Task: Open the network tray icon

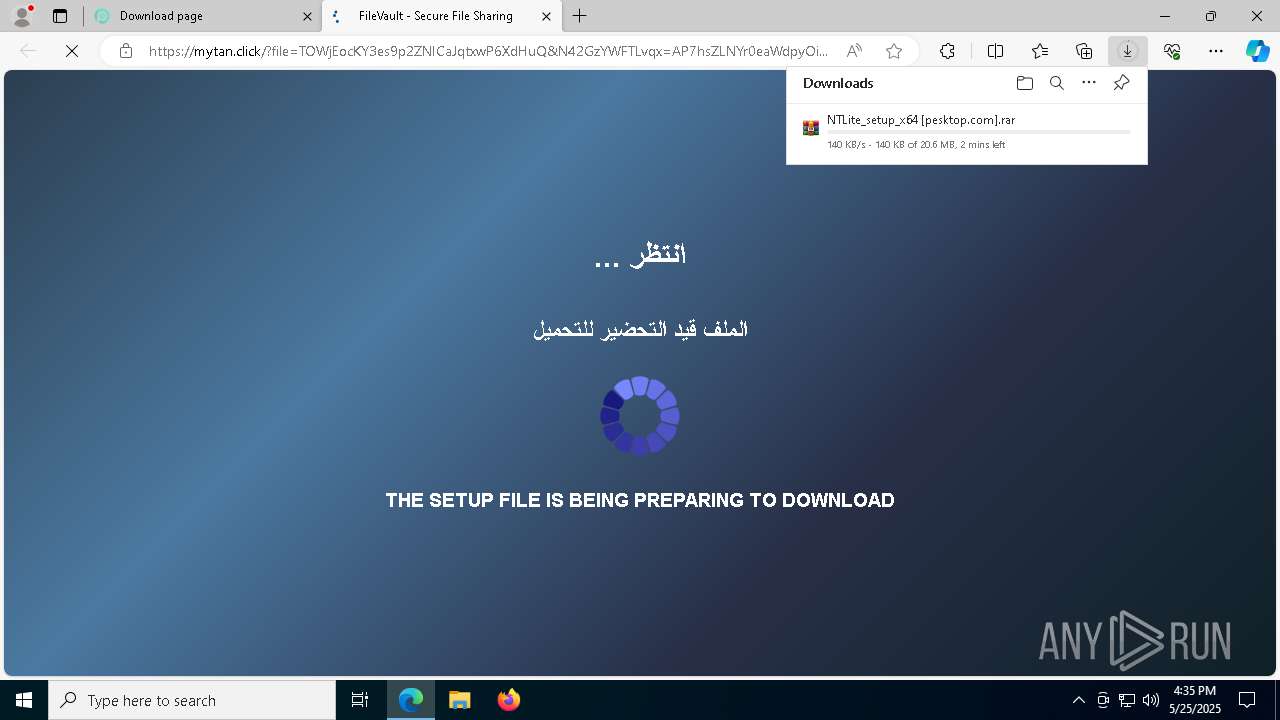Action: pos(1127,700)
